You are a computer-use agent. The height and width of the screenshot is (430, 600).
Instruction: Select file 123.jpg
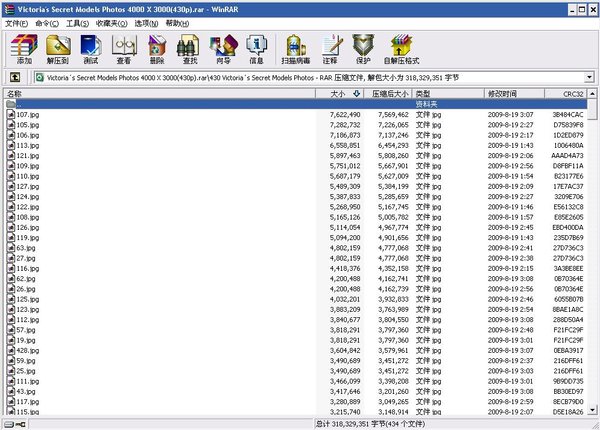(28, 309)
